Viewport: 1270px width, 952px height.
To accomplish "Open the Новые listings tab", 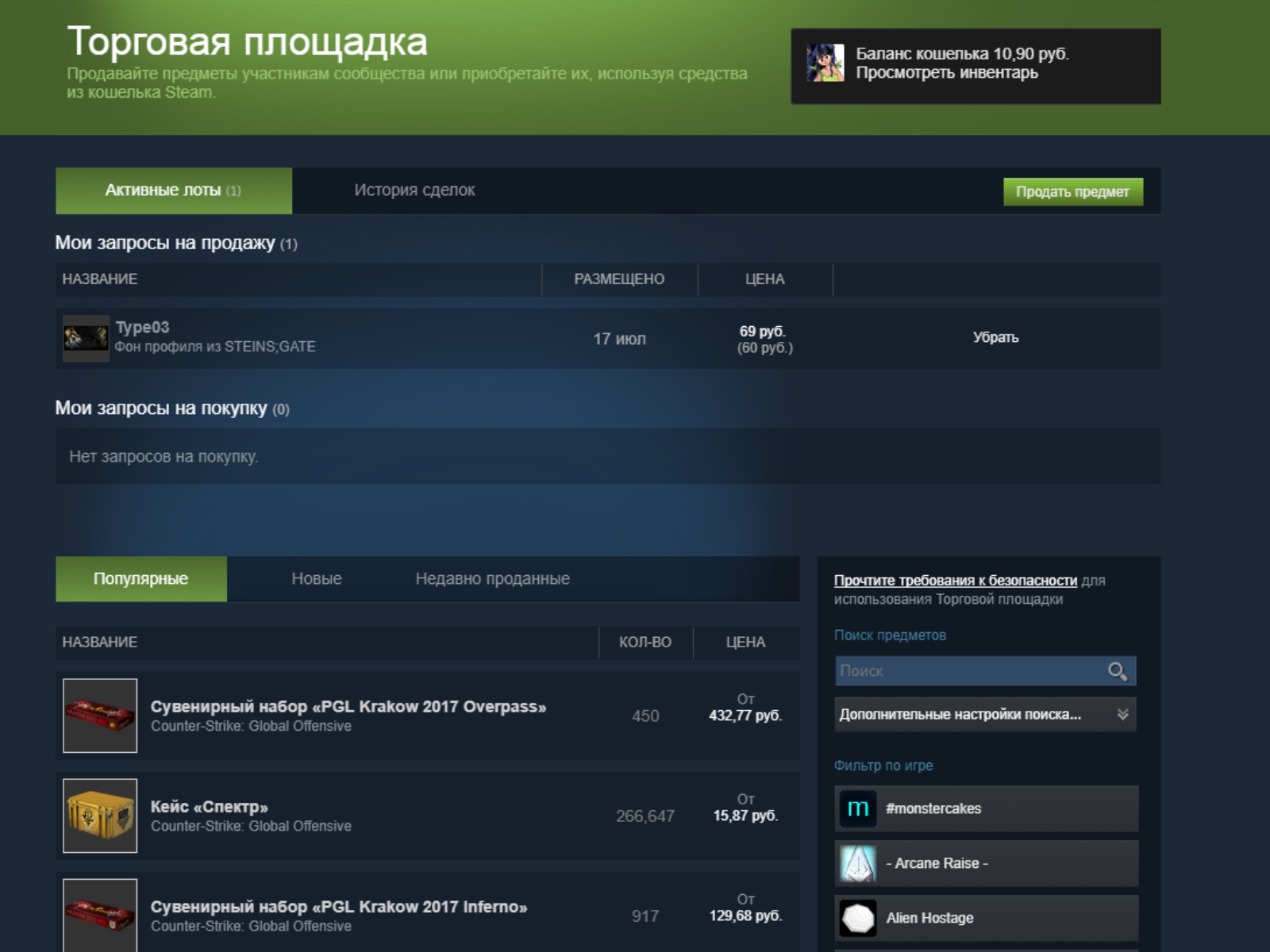I will point(316,579).
